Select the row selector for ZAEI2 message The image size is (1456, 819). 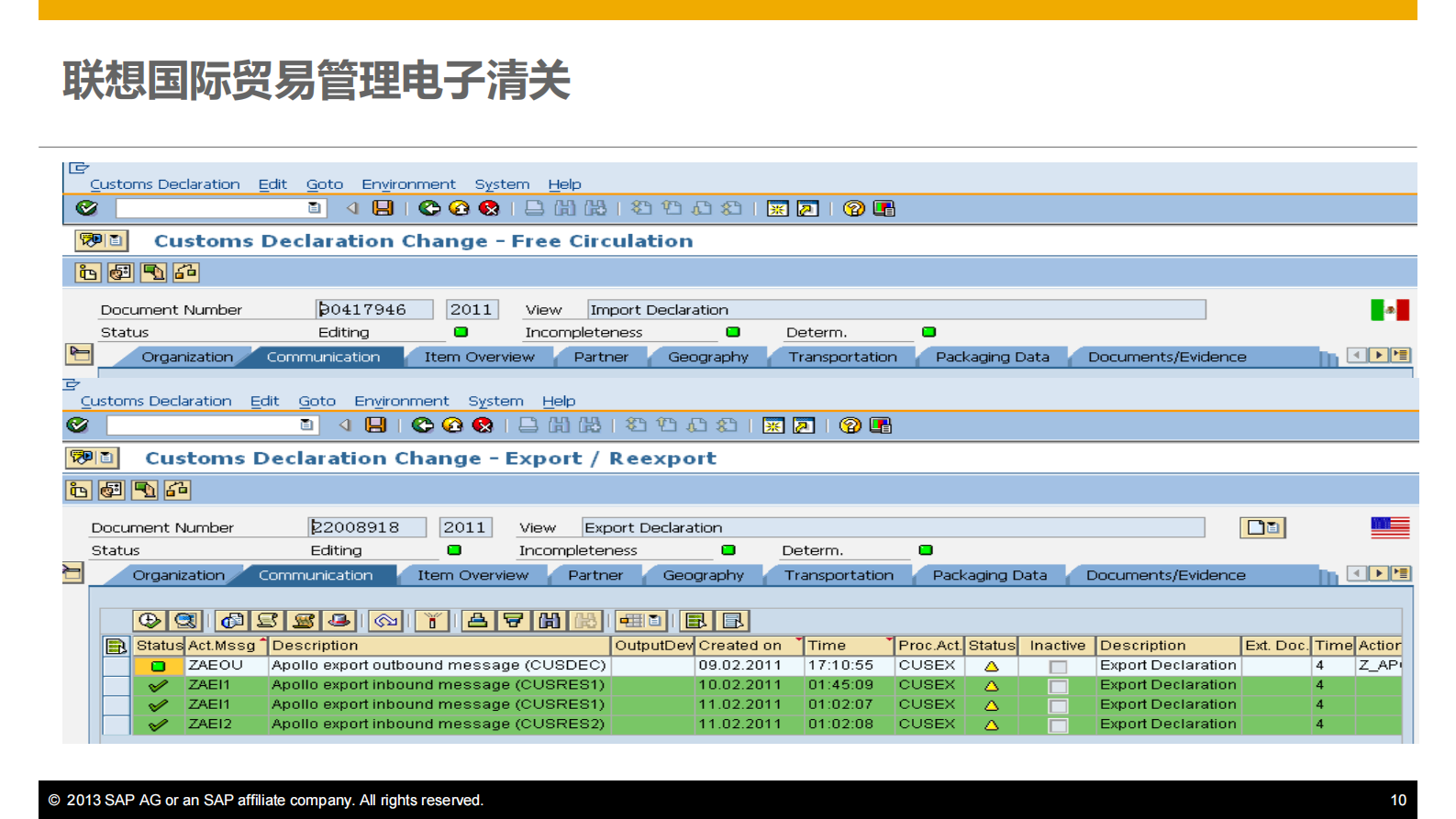(117, 725)
